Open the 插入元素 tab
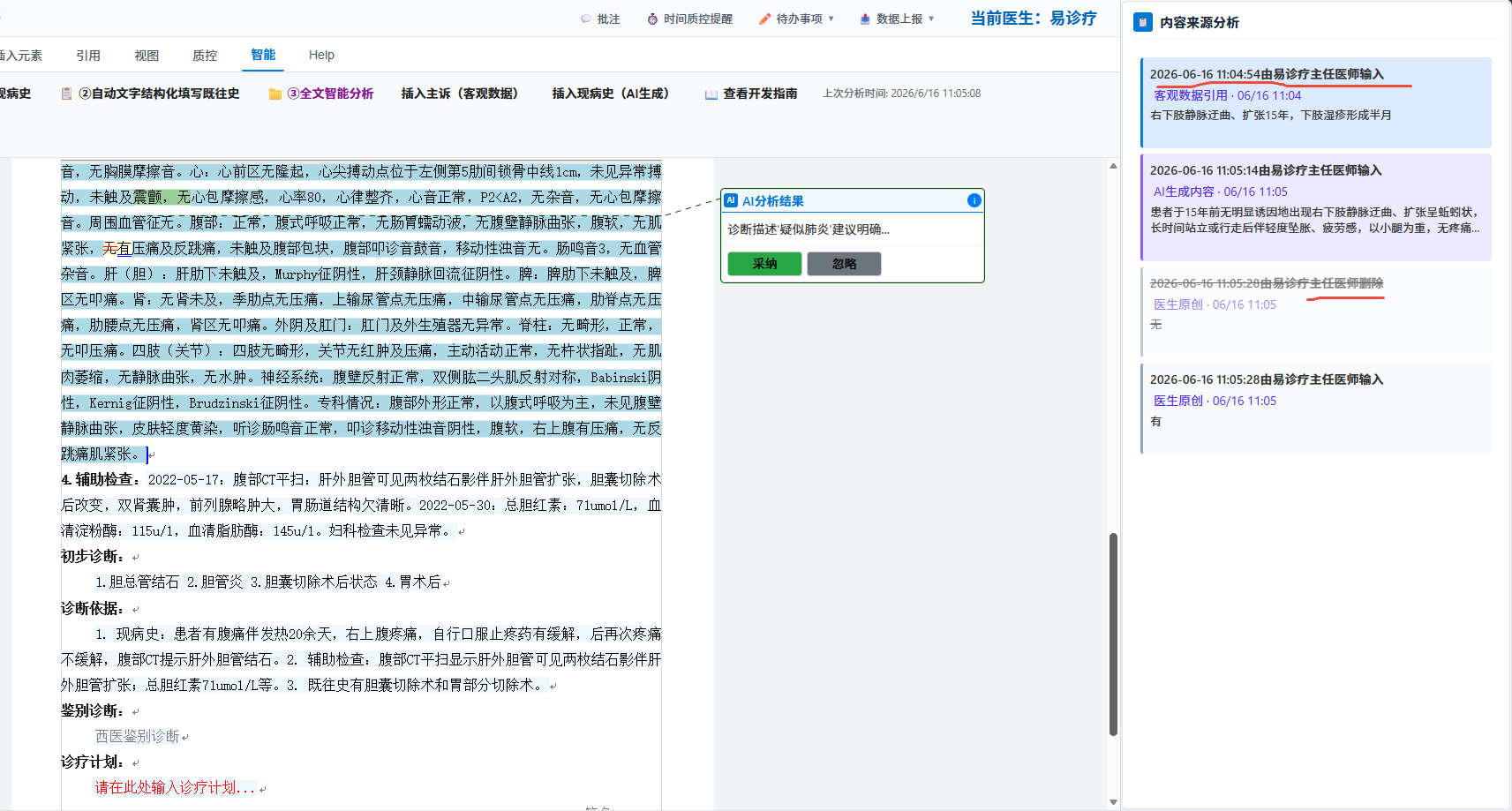This screenshot has height=811, width=1512. pos(21,55)
